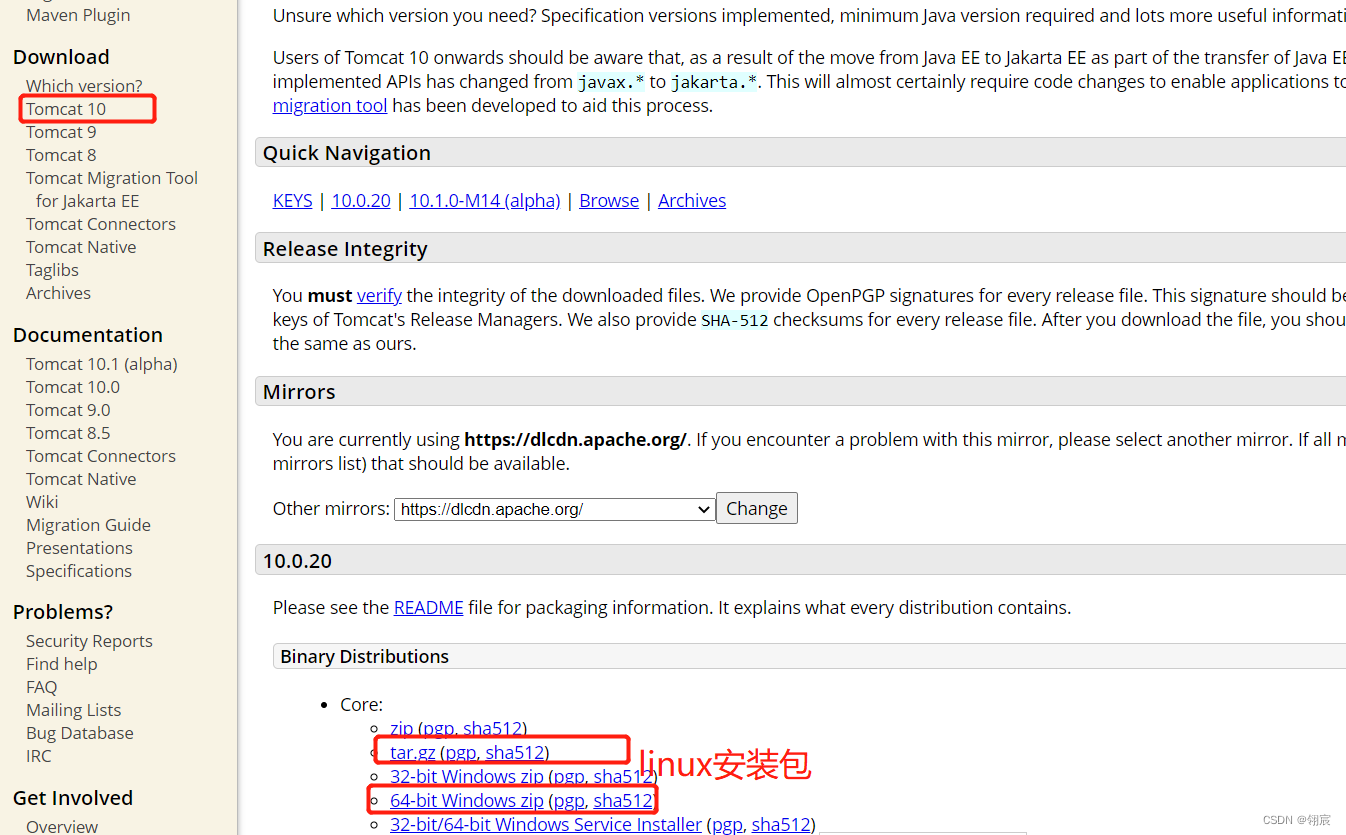Open Tomcat 9.0 documentation
This screenshot has height=835, width=1346.
coord(68,410)
